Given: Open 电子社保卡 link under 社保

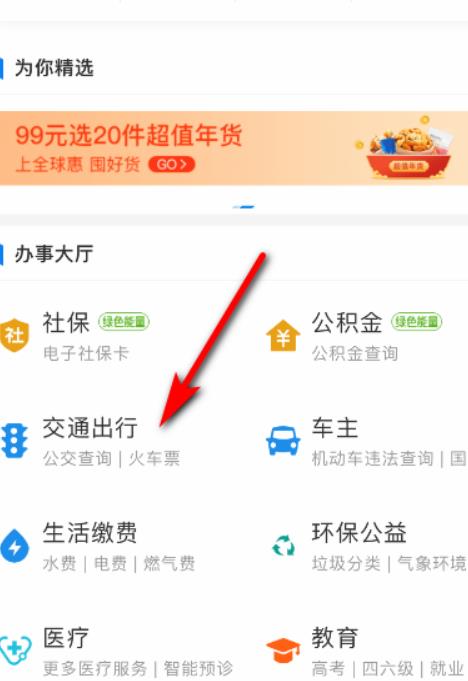Looking at the screenshot, I should click(x=86, y=353).
